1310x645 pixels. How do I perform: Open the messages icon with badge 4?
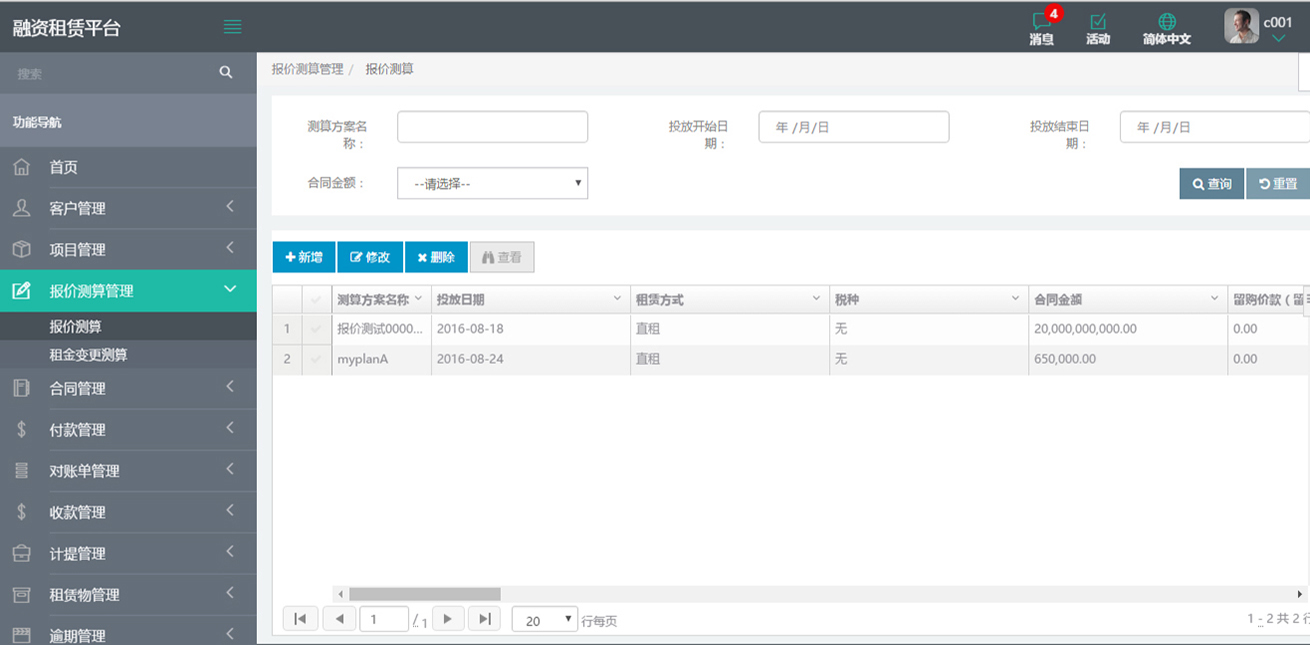pyautogui.click(x=1042, y=21)
